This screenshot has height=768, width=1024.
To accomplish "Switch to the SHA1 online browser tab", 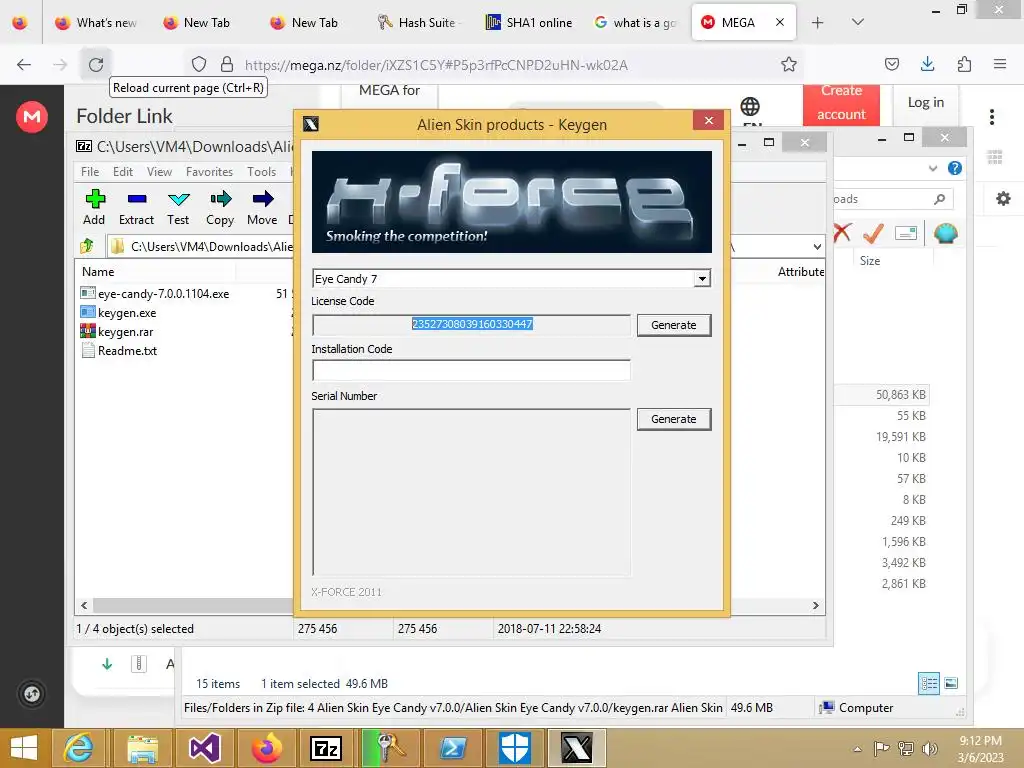I will [x=529, y=22].
